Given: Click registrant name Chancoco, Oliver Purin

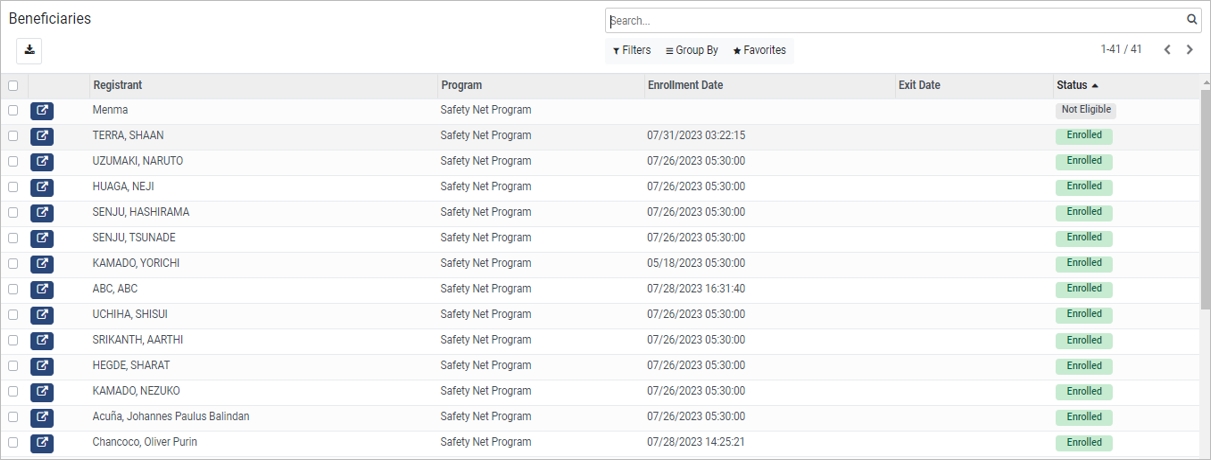Looking at the screenshot, I should (x=145, y=443).
